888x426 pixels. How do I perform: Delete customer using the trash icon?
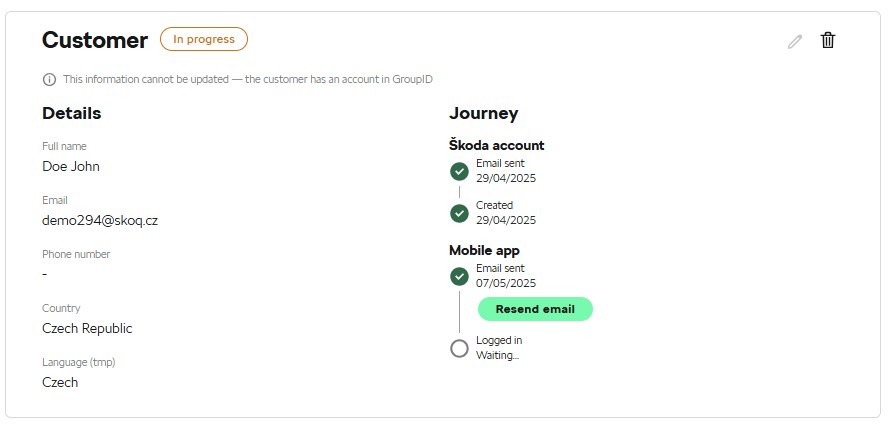coord(827,40)
